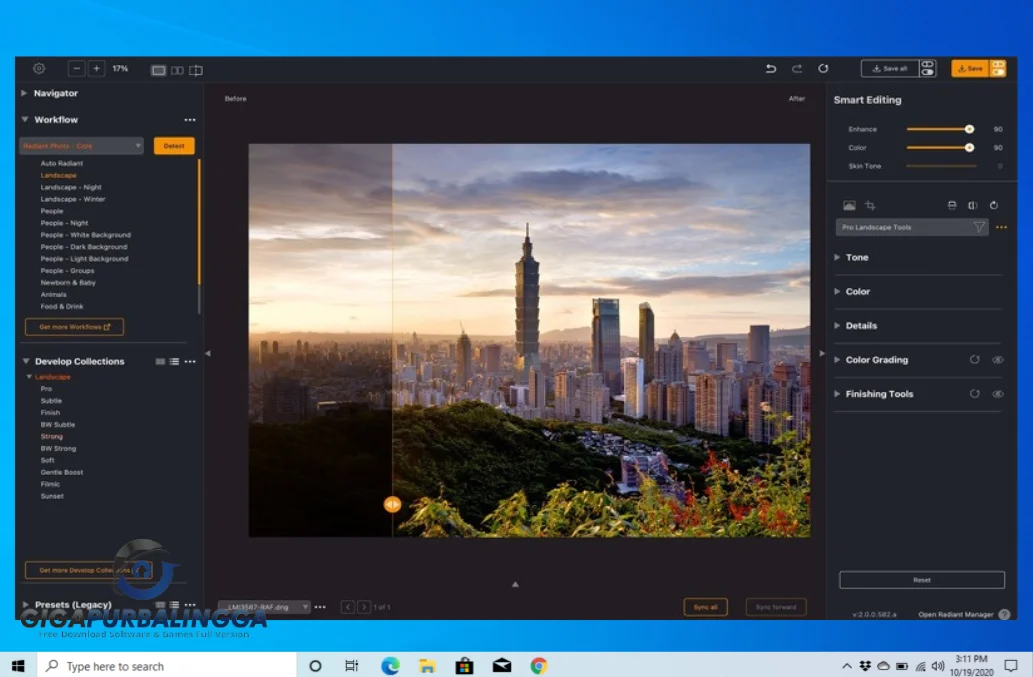The image size is (1033, 677).
Task: Click the Color slider handle
Action: 969,148
